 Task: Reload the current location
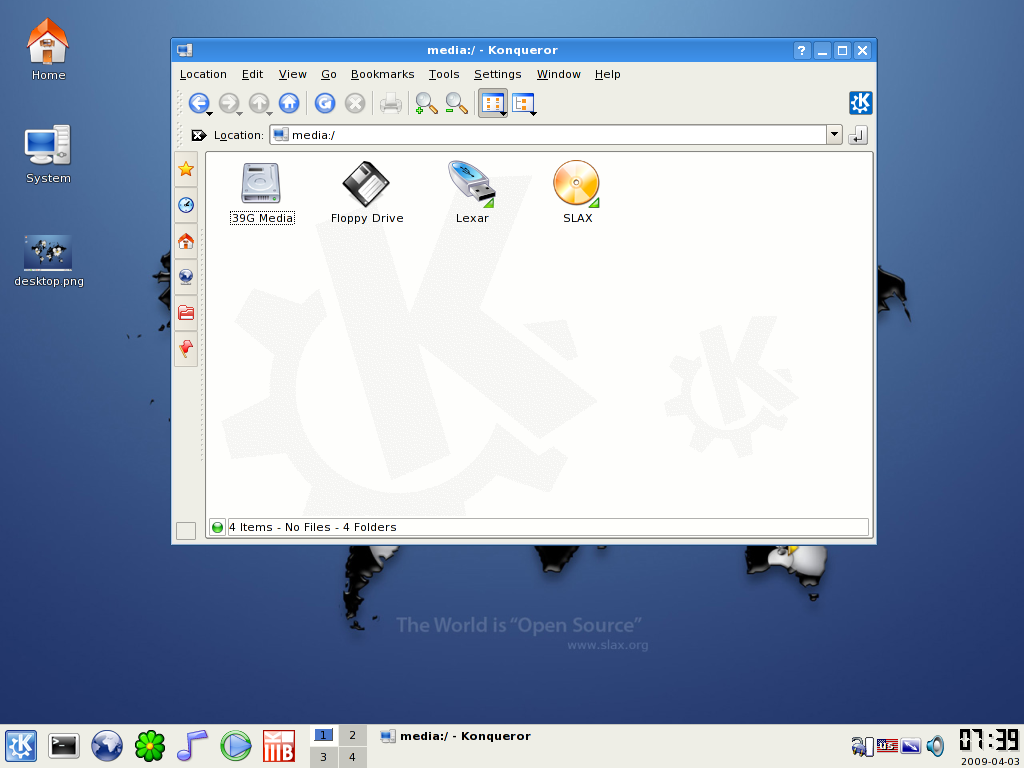(324, 102)
